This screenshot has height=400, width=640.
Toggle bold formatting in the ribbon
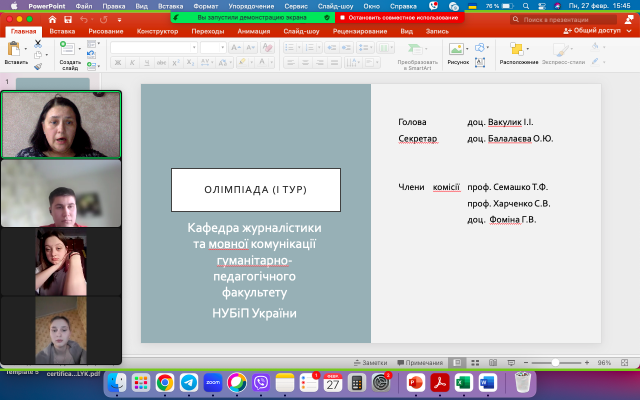[116, 63]
